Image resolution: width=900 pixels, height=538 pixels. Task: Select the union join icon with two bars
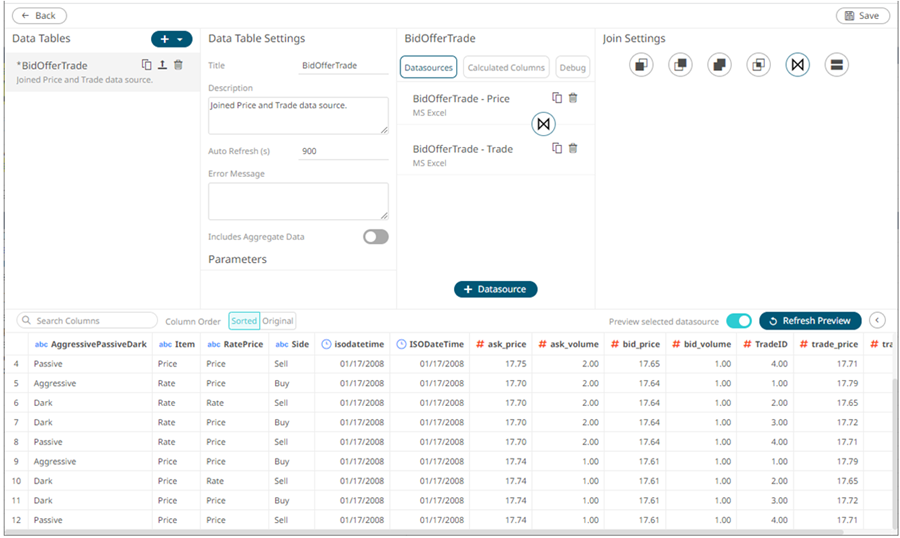[x=837, y=65]
